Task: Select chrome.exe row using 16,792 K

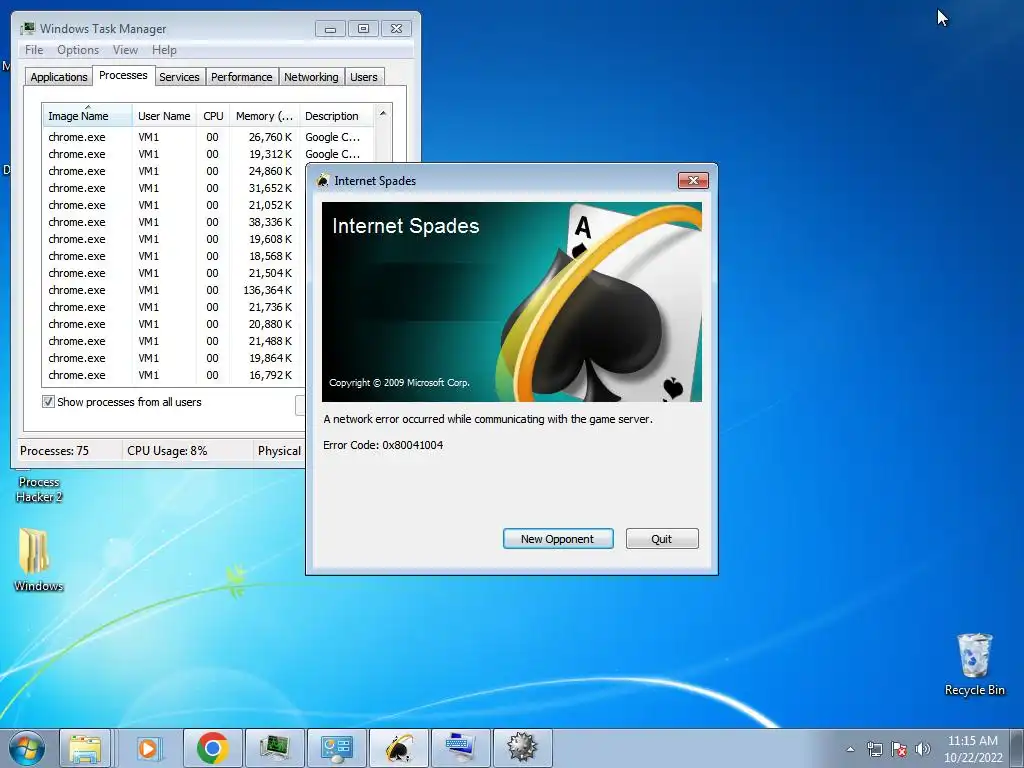Action: [172, 375]
